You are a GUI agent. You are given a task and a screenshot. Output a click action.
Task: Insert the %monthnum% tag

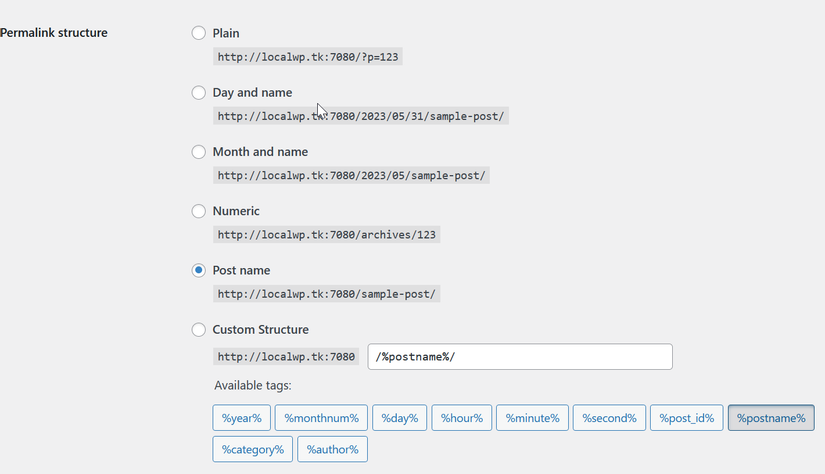tap(322, 418)
